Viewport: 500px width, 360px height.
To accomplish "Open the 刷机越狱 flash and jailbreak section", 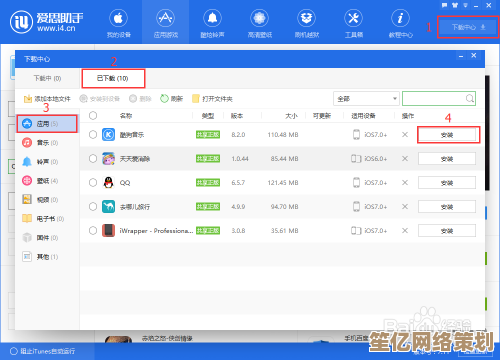I will 307,23.
